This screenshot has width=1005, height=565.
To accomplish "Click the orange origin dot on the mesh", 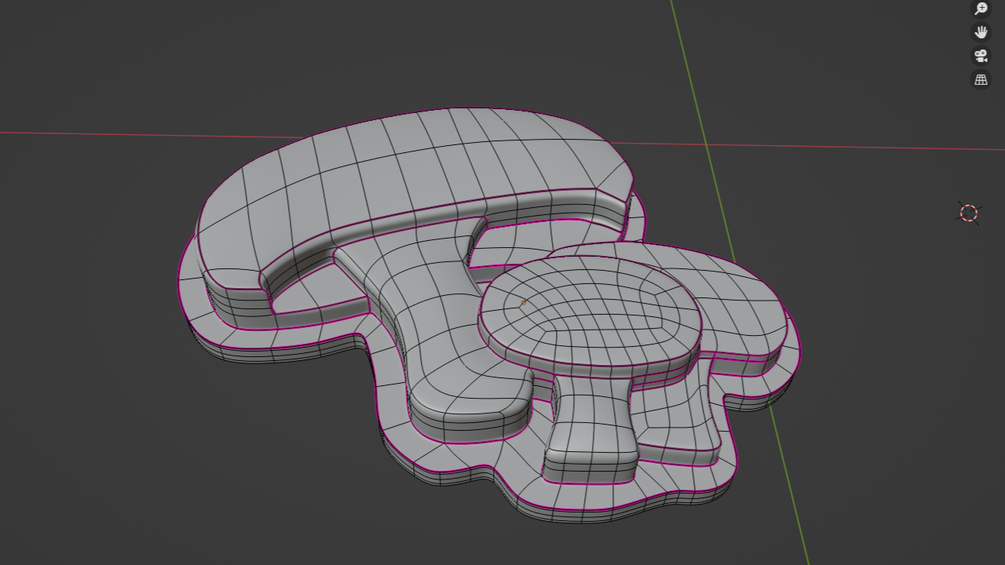I will pyautogui.click(x=524, y=303).
